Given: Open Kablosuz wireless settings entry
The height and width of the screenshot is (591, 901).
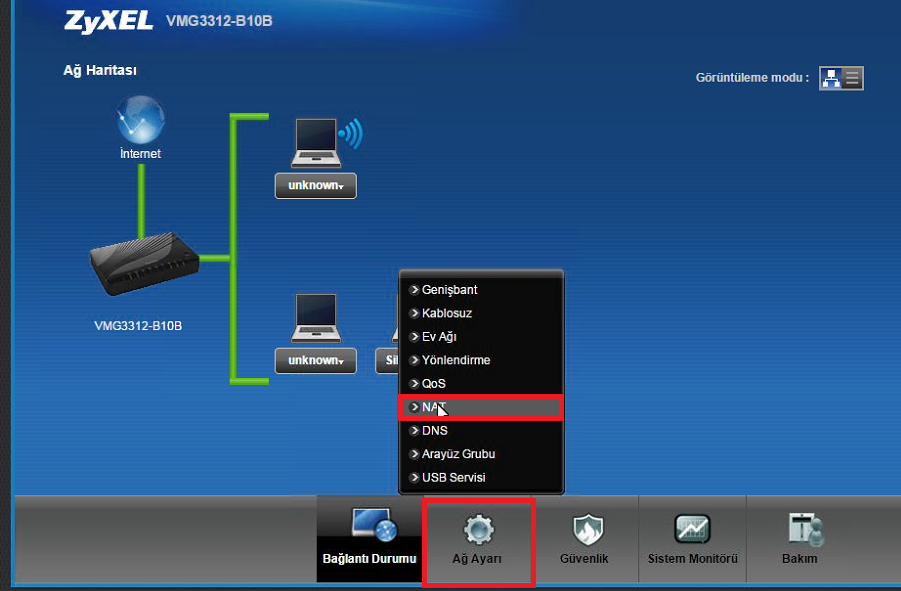Looking at the screenshot, I should pyautogui.click(x=482, y=313).
